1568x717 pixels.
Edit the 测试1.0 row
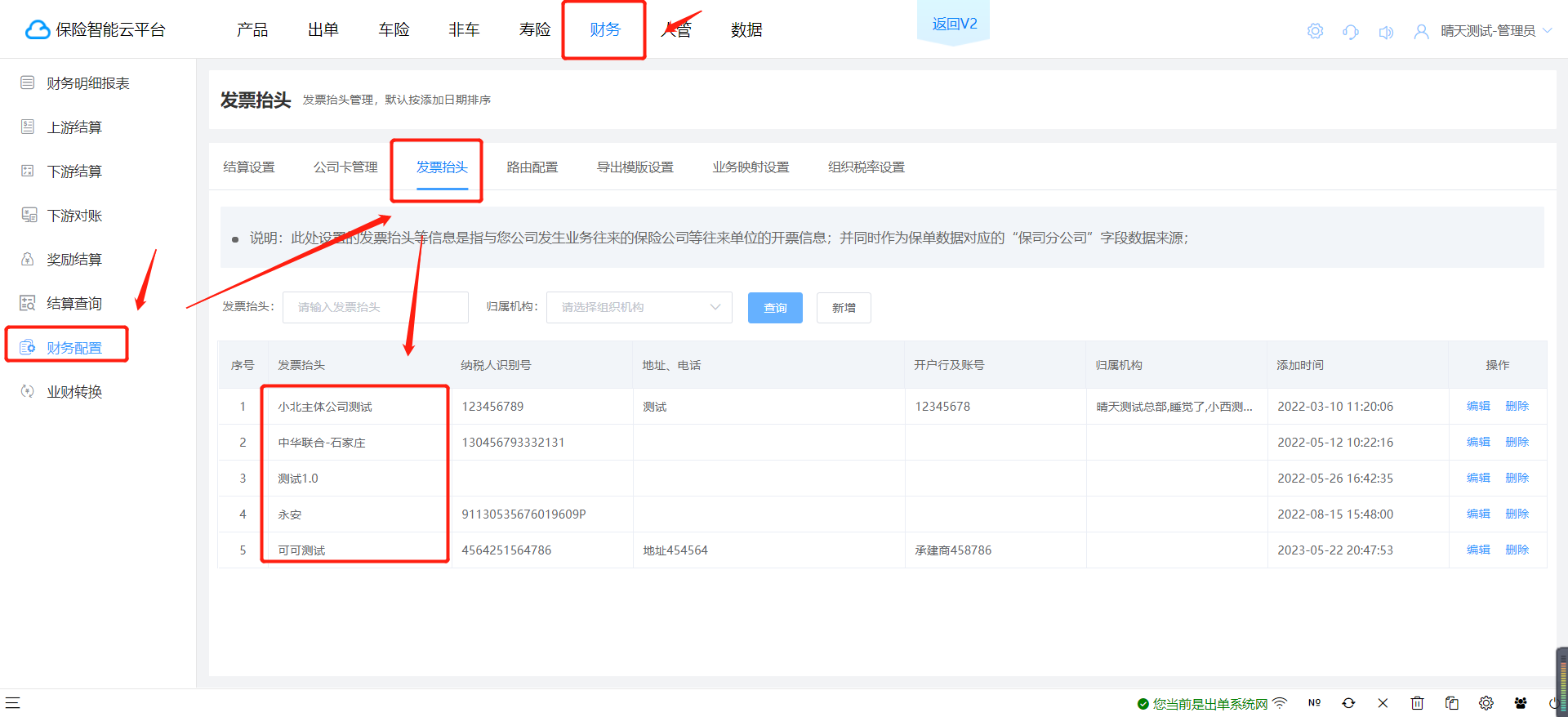click(x=1478, y=478)
